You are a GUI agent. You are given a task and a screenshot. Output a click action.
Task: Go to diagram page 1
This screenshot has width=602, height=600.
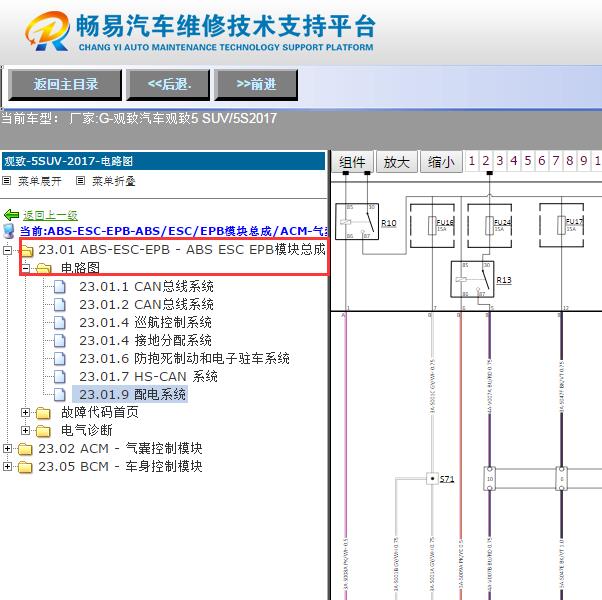pos(472,160)
